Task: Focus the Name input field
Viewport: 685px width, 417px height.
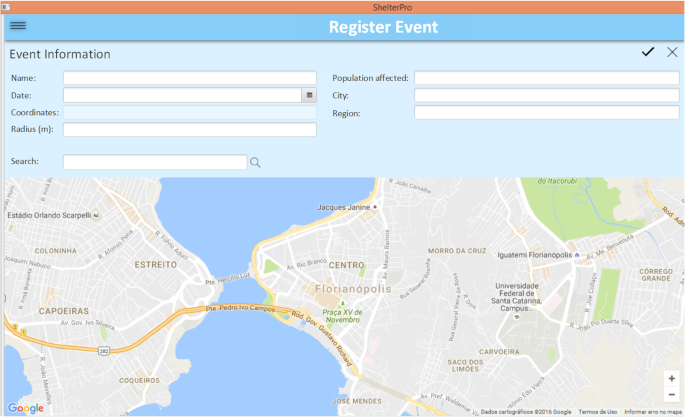Action: [x=190, y=78]
